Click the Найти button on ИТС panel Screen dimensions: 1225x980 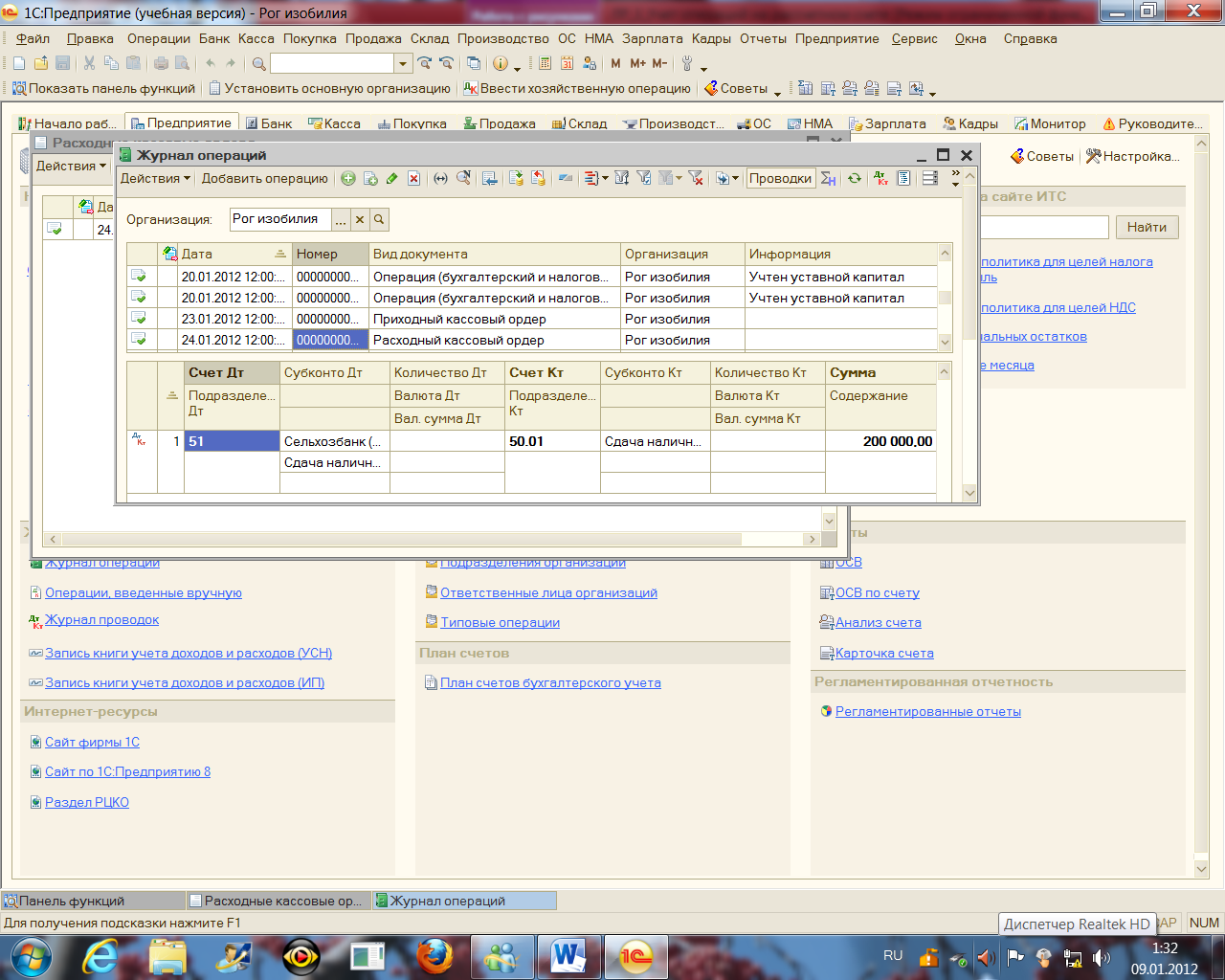point(1147,227)
